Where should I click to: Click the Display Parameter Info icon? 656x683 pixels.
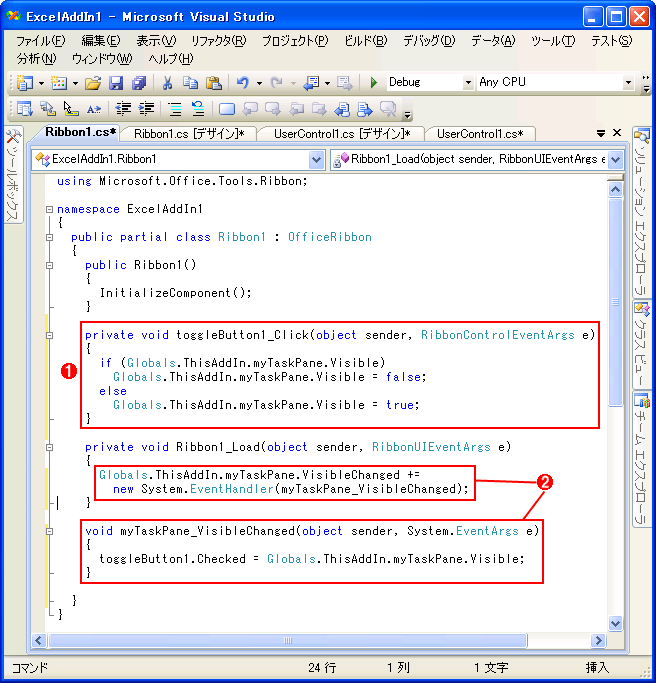[x=47, y=109]
